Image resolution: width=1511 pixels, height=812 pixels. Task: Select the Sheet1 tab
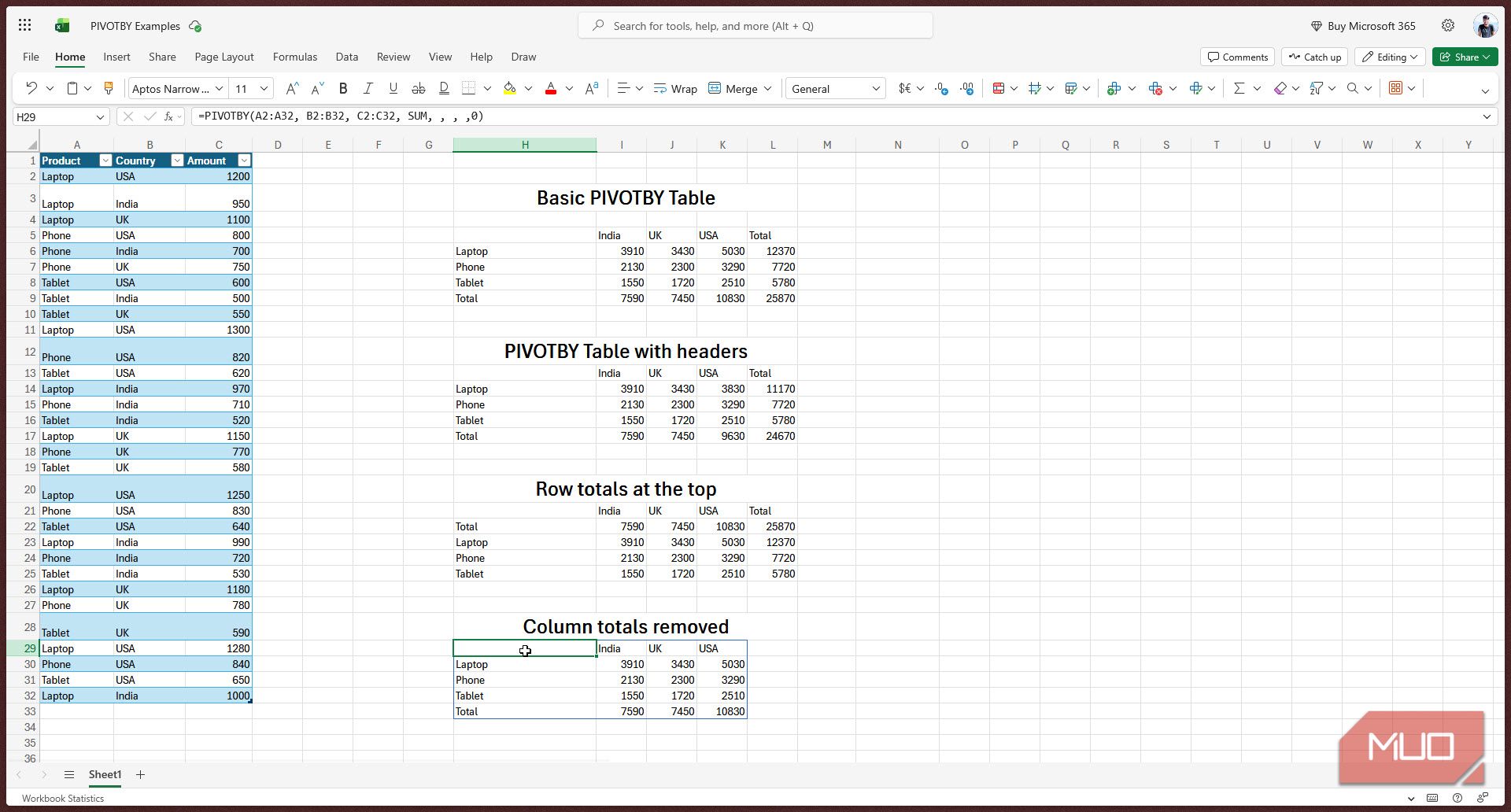coord(105,774)
